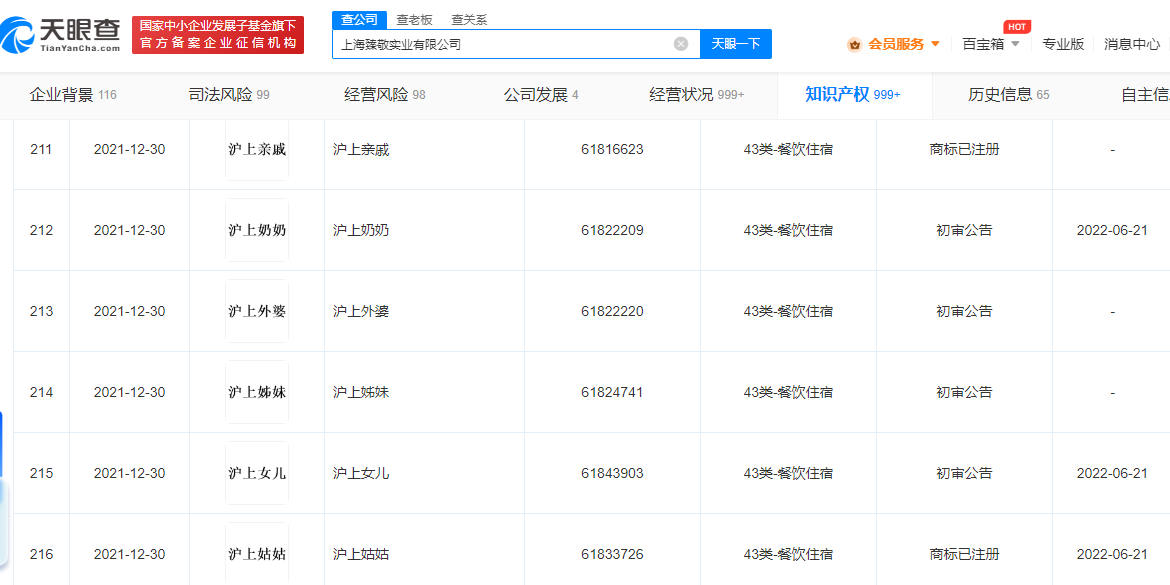Click trademark name text 沪上女儿

coord(361,473)
